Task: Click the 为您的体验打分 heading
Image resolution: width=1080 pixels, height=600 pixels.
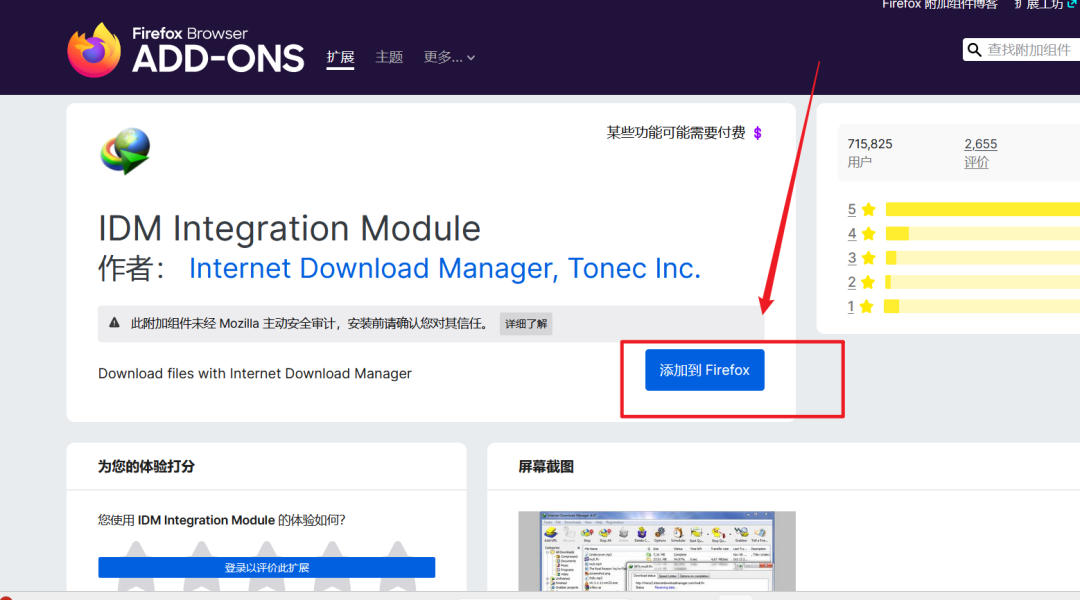Action: pos(146,466)
